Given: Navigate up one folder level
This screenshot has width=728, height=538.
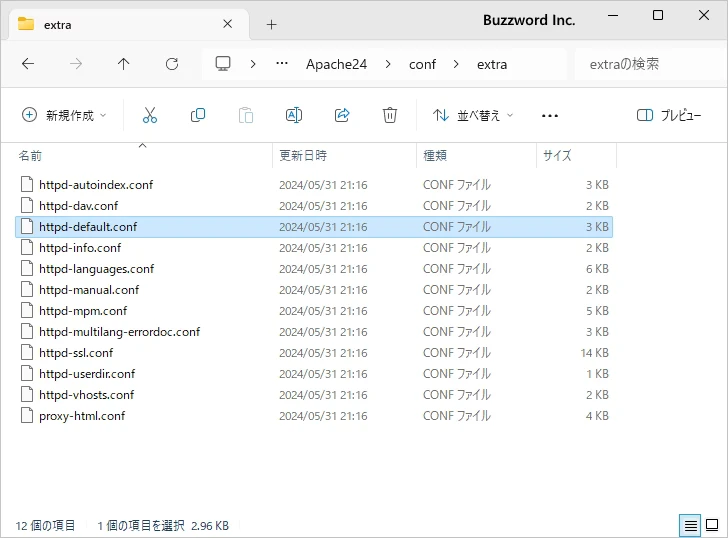Looking at the screenshot, I should point(124,64).
